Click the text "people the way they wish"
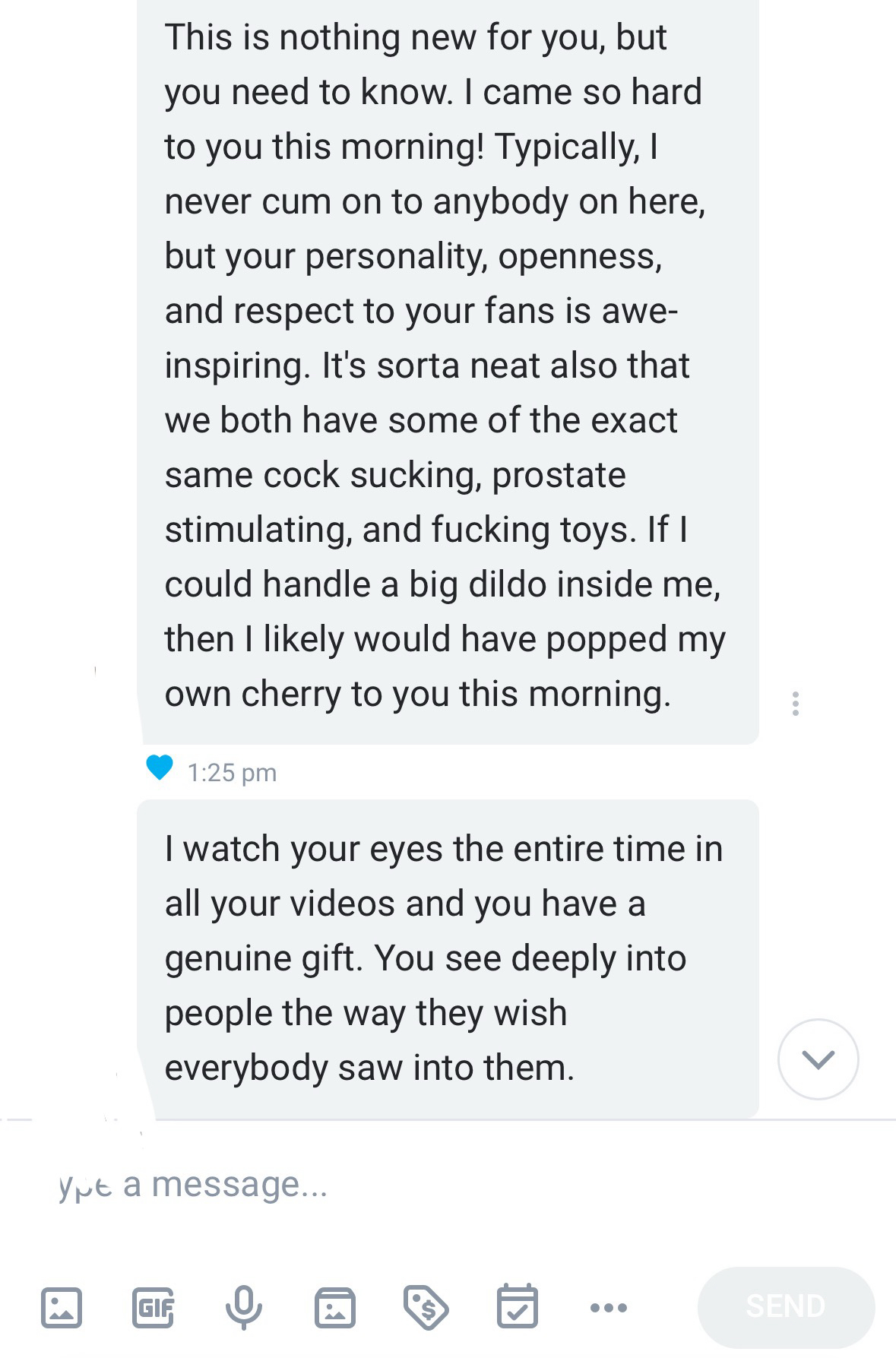The image size is (896, 1358). pos(366,1013)
